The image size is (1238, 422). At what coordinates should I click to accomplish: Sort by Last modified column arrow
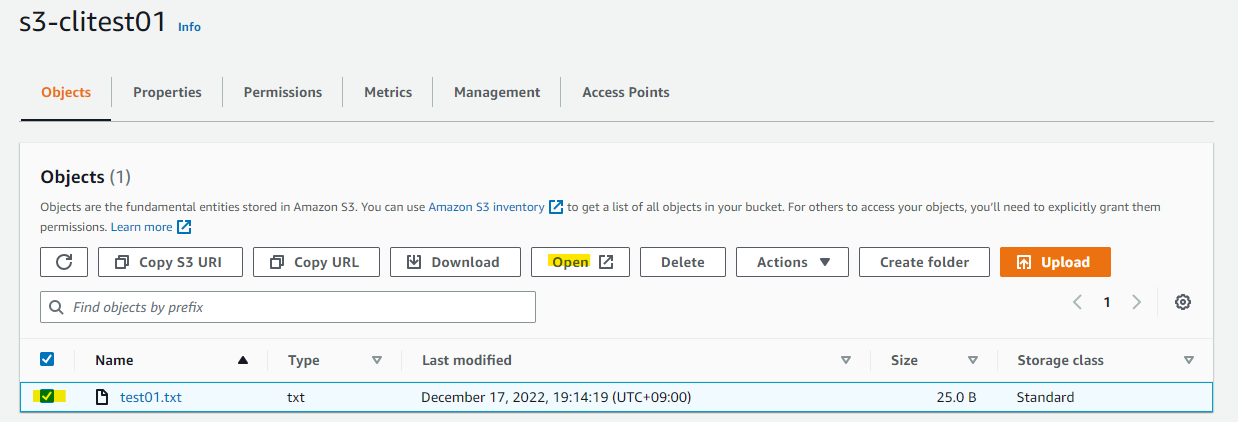pyautogui.click(x=846, y=360)
